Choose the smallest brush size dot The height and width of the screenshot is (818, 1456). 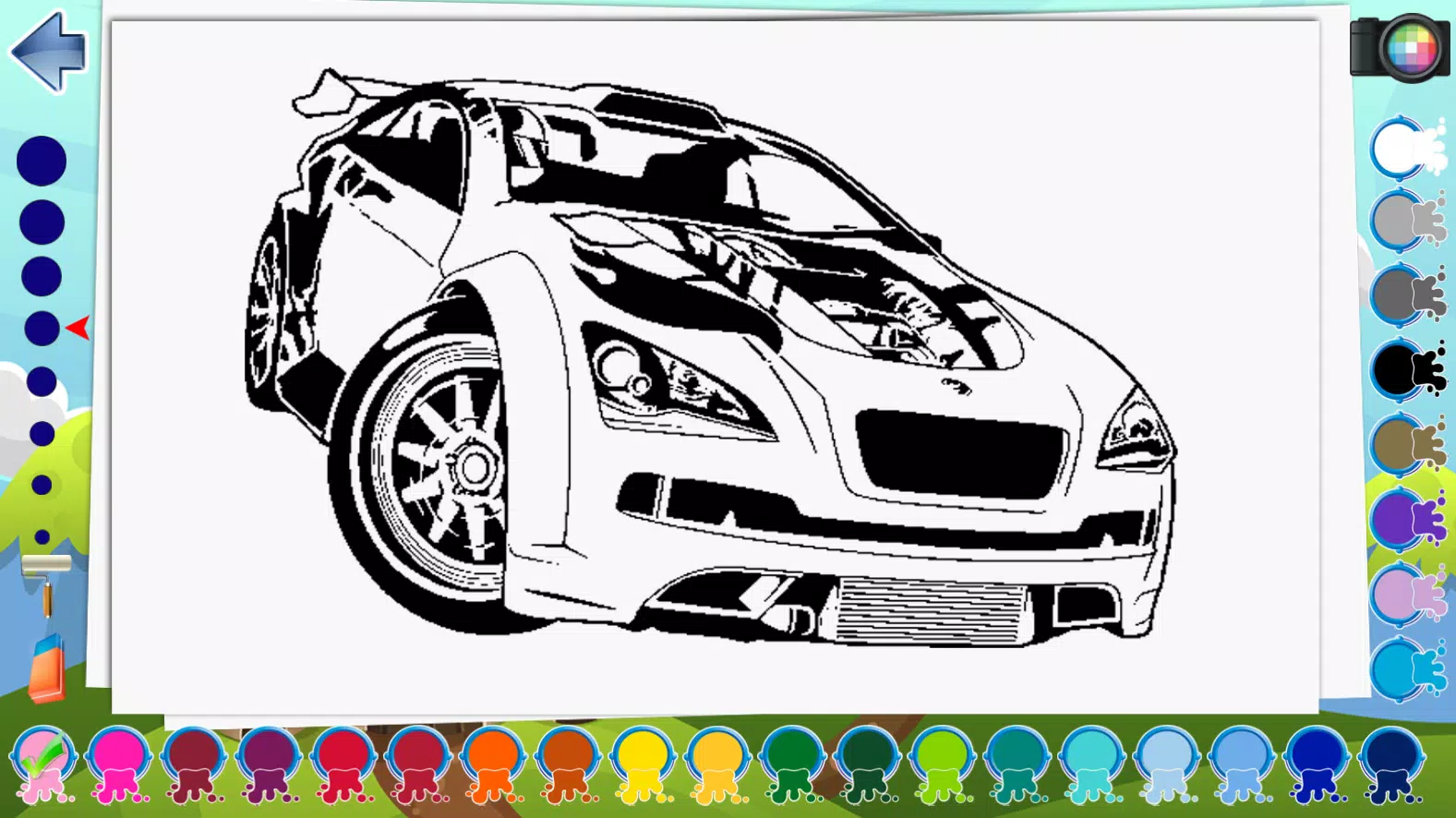click(x=42, y=536)
